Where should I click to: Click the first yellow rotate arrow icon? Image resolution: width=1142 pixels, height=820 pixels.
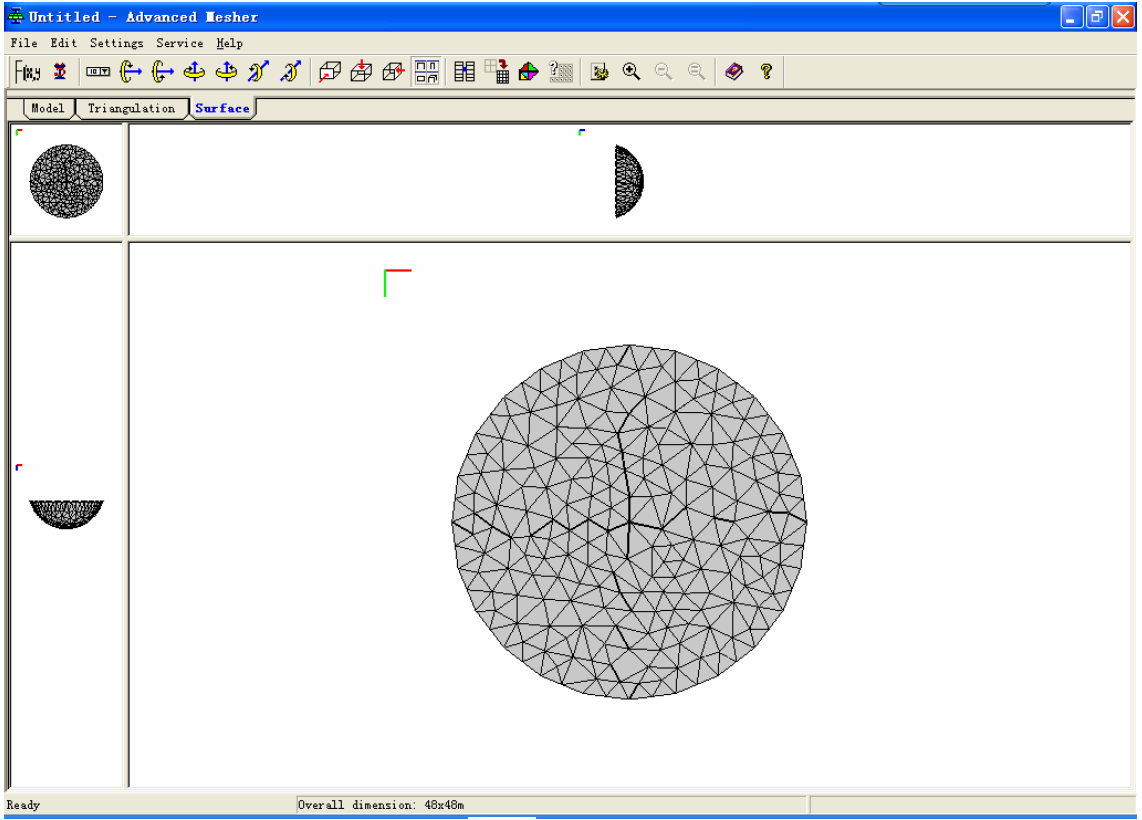click(129, 71)
